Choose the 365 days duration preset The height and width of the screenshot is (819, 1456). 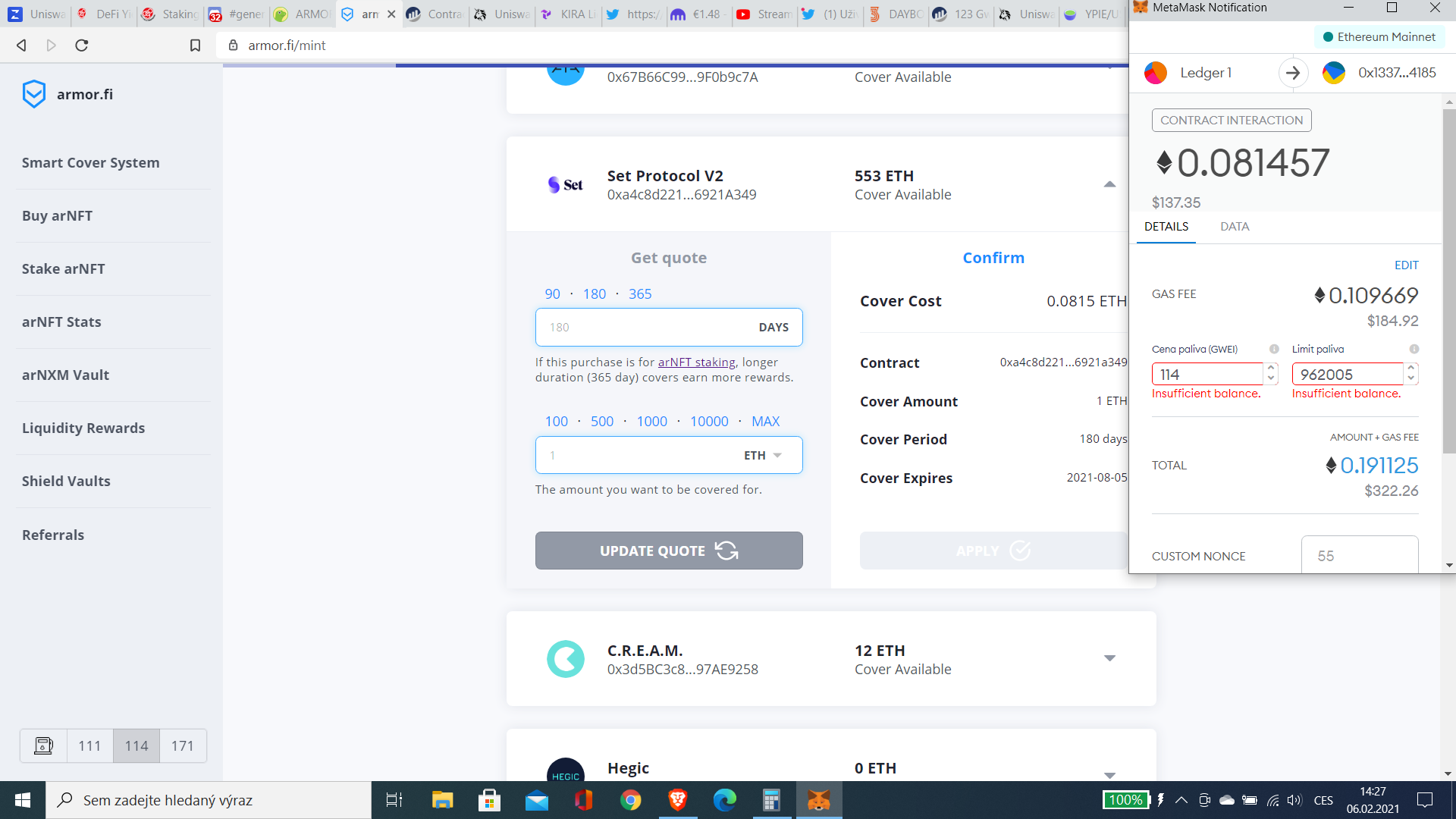639,294
